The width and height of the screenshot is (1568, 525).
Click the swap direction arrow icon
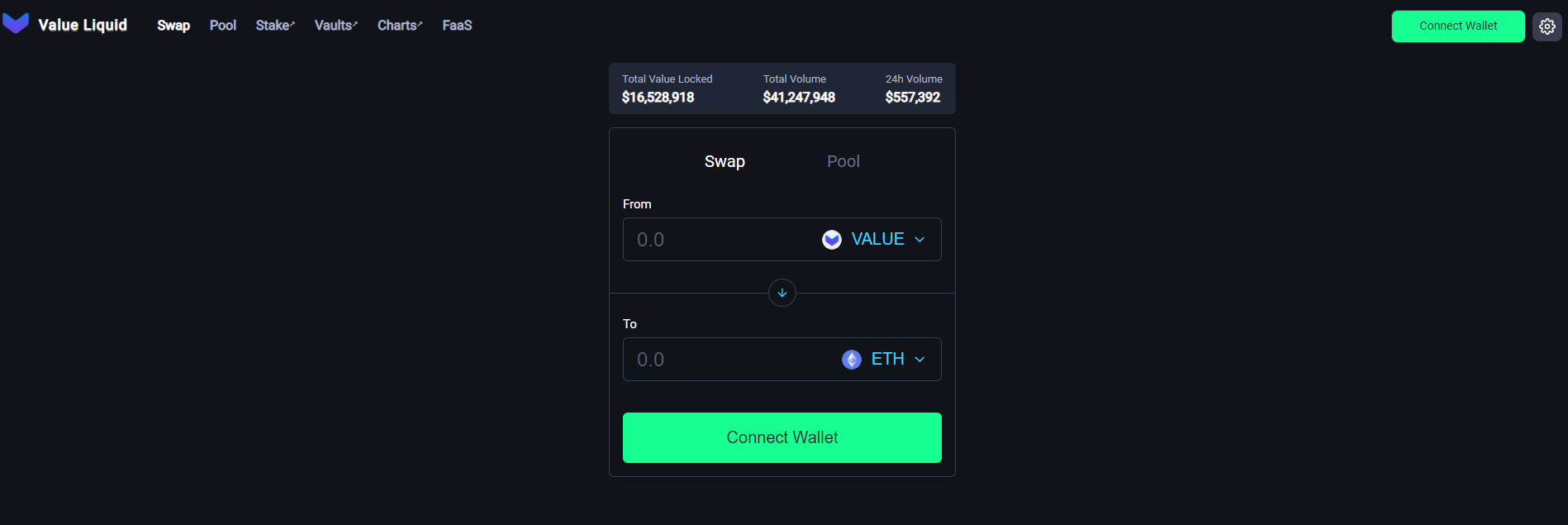pos(782,293)
